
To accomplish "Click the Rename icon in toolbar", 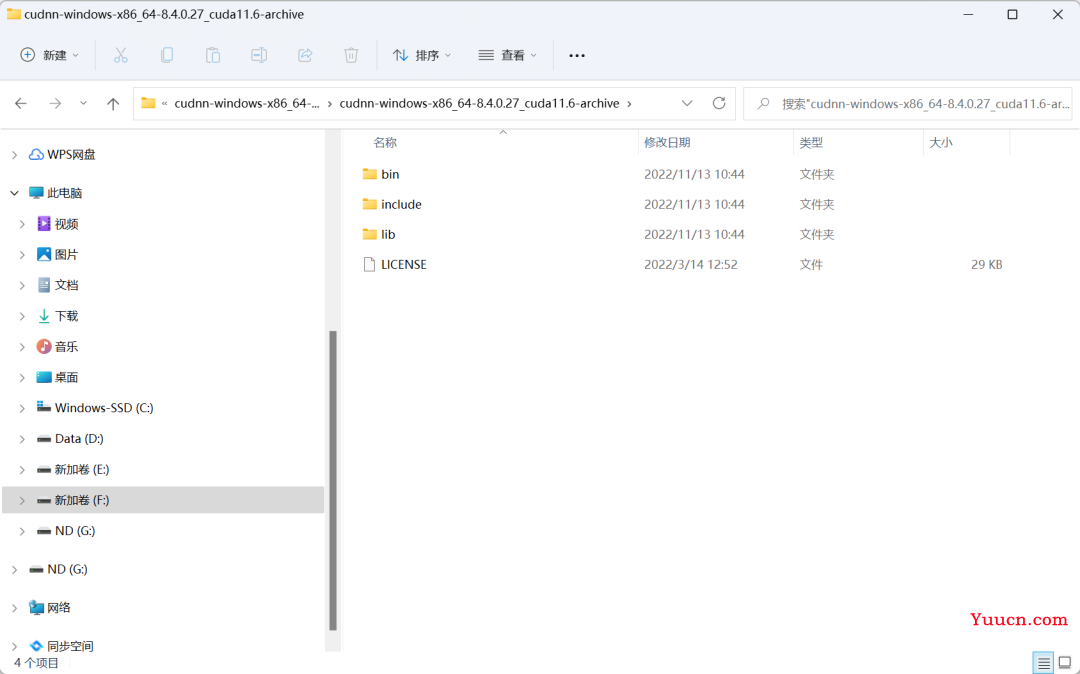I will (x=259, y=55).
